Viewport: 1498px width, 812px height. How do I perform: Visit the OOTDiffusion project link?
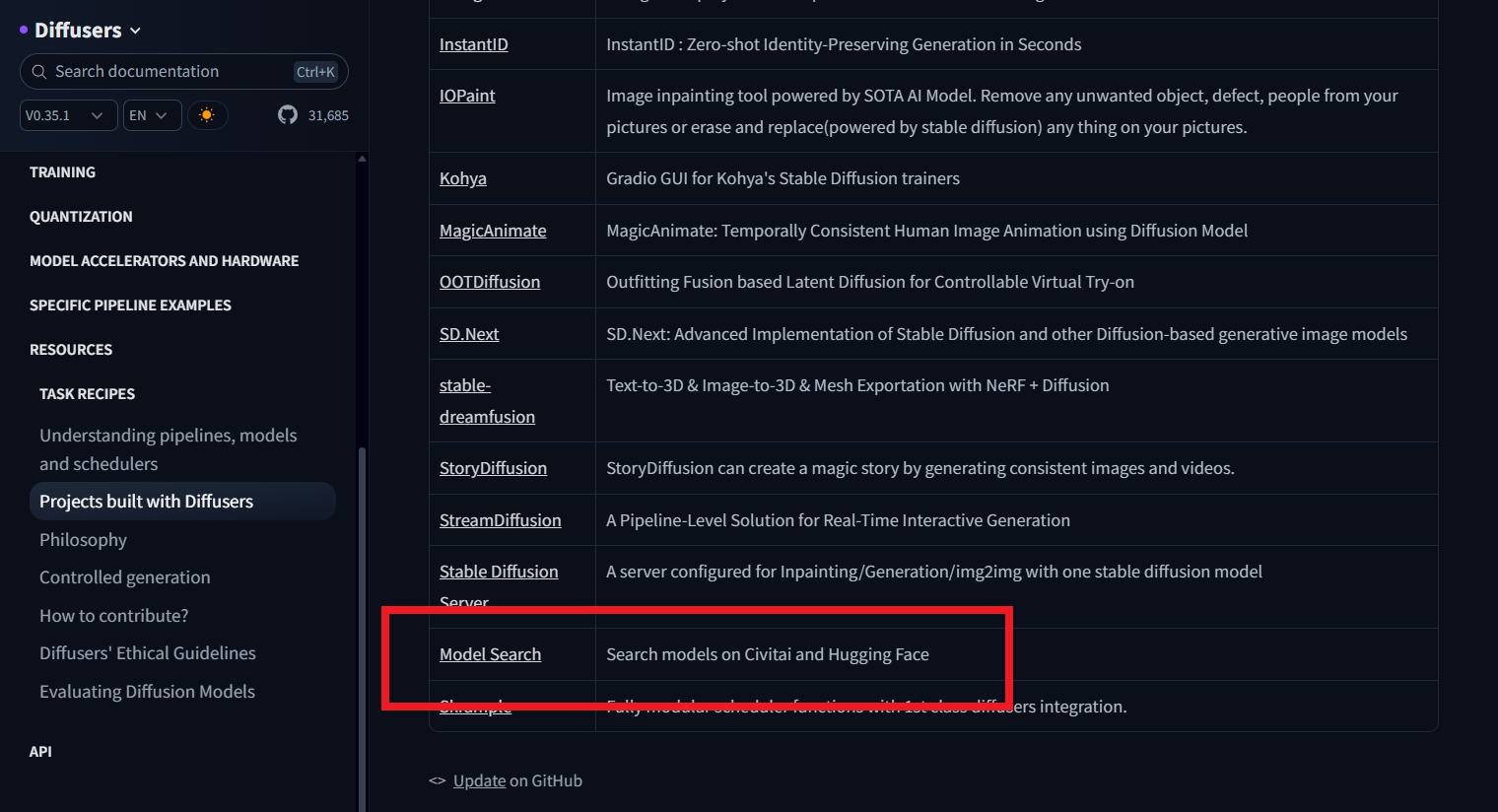(x=490, y=282)
